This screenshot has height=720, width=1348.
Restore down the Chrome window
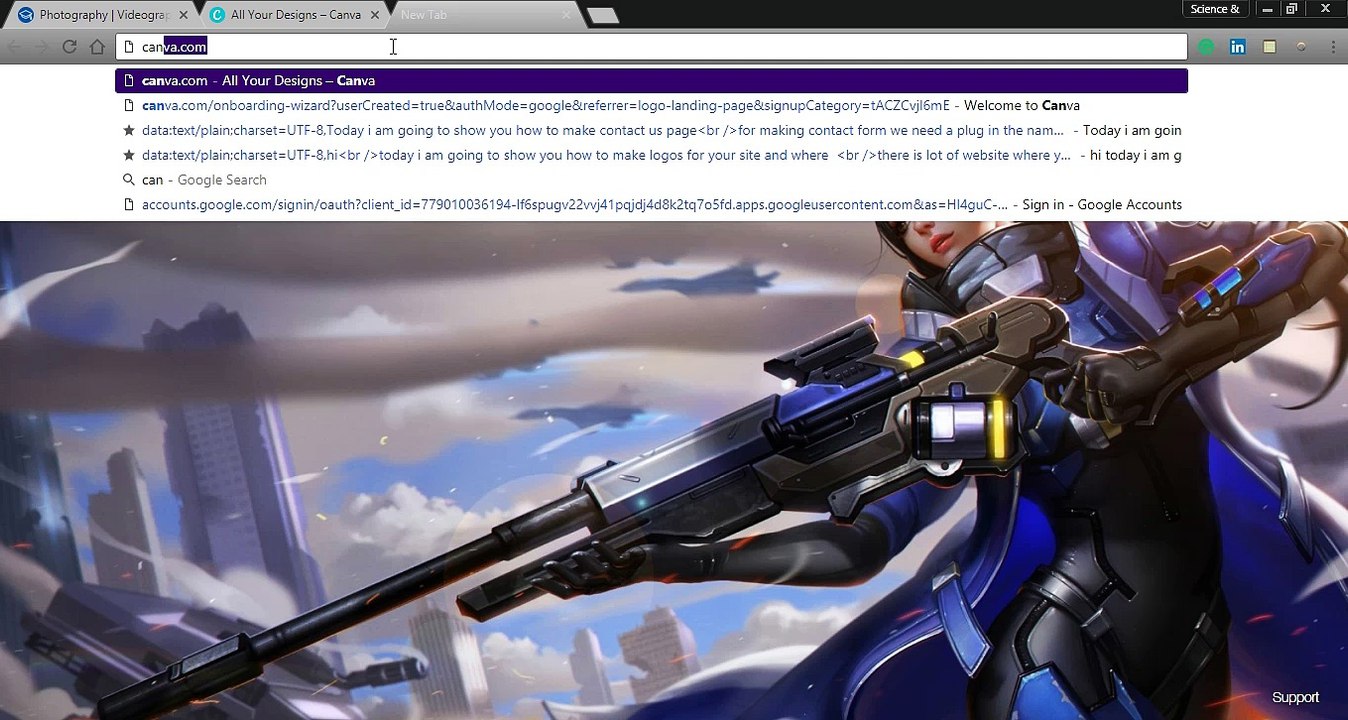[x=1292, y=9]
